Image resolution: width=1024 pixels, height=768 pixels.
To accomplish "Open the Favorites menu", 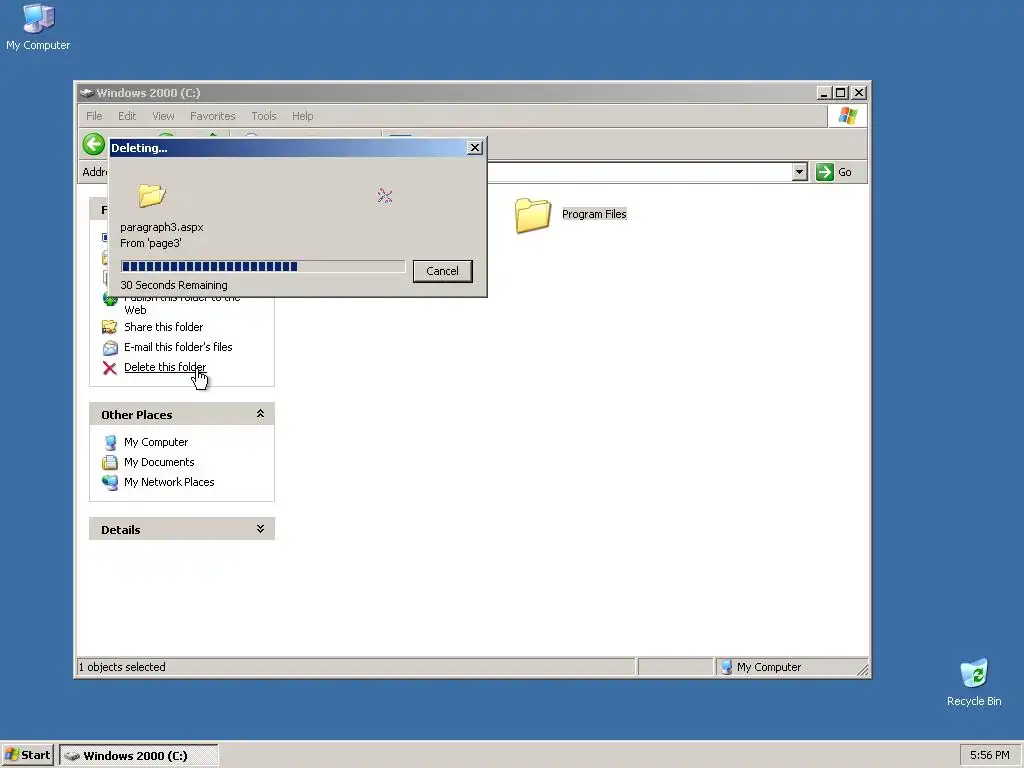I will point(212,116).
